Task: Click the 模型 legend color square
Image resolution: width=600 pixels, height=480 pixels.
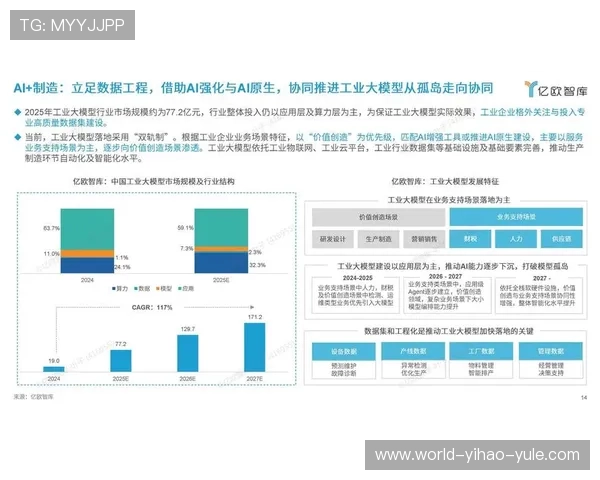Action: tap(158, 289)
